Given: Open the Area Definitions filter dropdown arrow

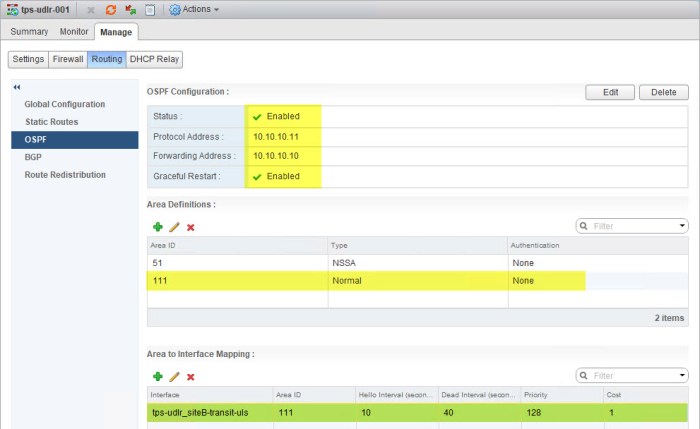Looking at the screenshot, I should (682, 226).
